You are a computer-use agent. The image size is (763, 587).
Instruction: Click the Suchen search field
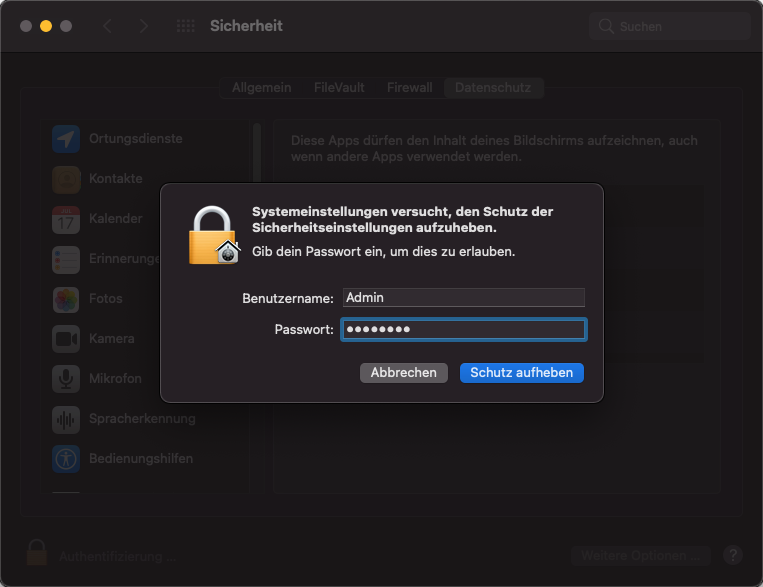tap(670, 26)
